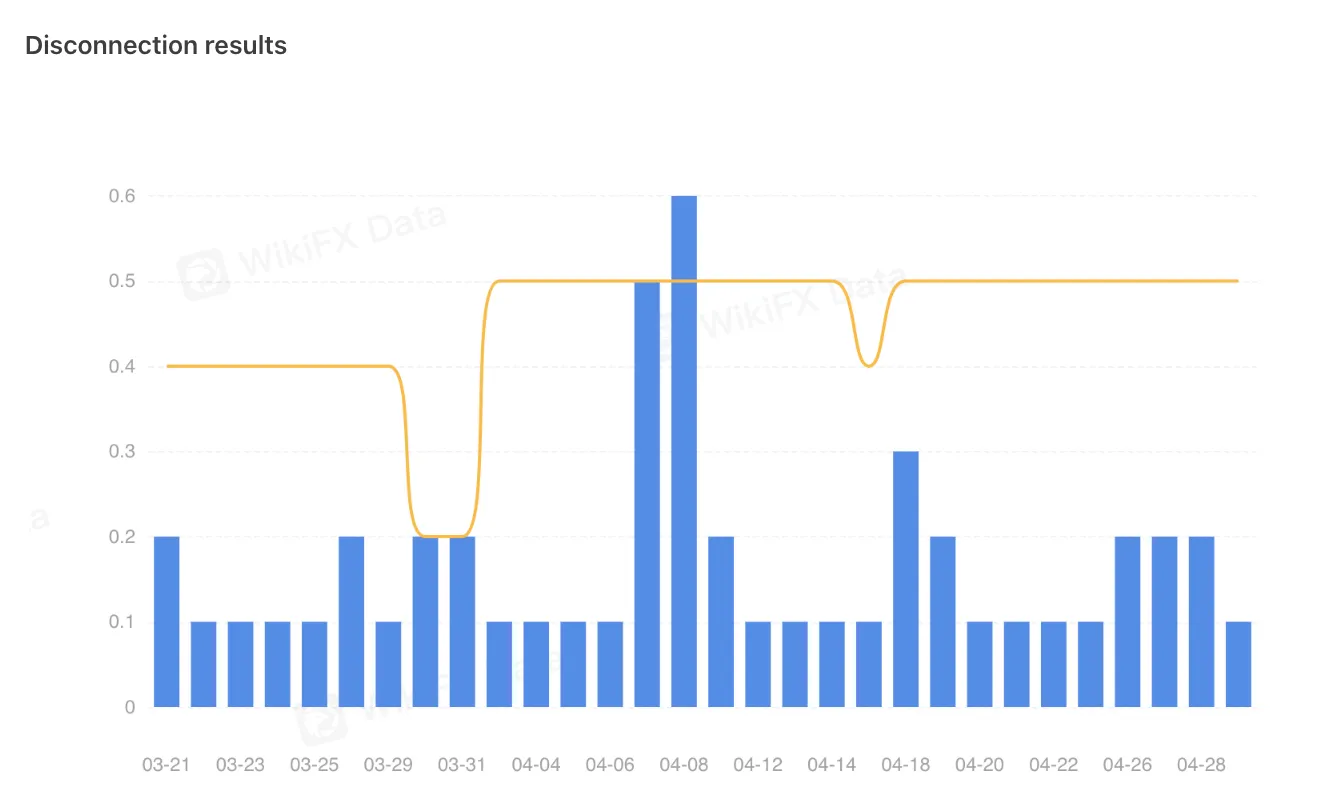This screenshot has width=1328, height=804.
Task: Click the 0.6 y-axis label
Action: pos(122,196)
